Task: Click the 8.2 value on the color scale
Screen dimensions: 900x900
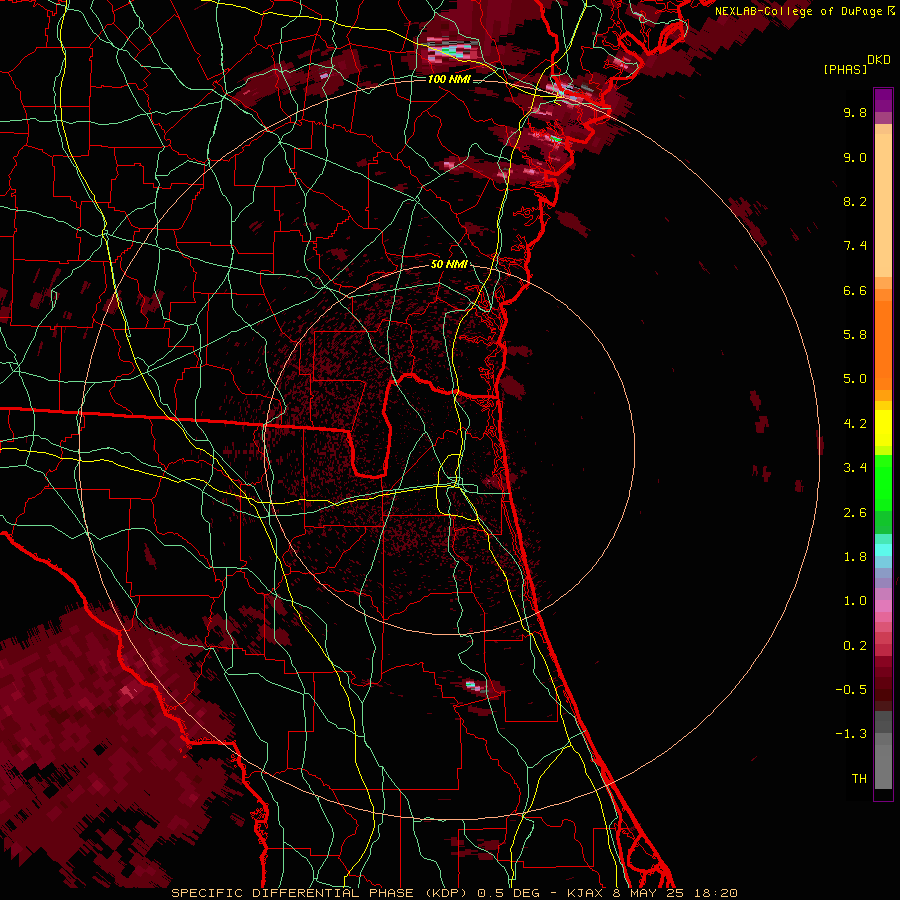Action: (855, 201)
